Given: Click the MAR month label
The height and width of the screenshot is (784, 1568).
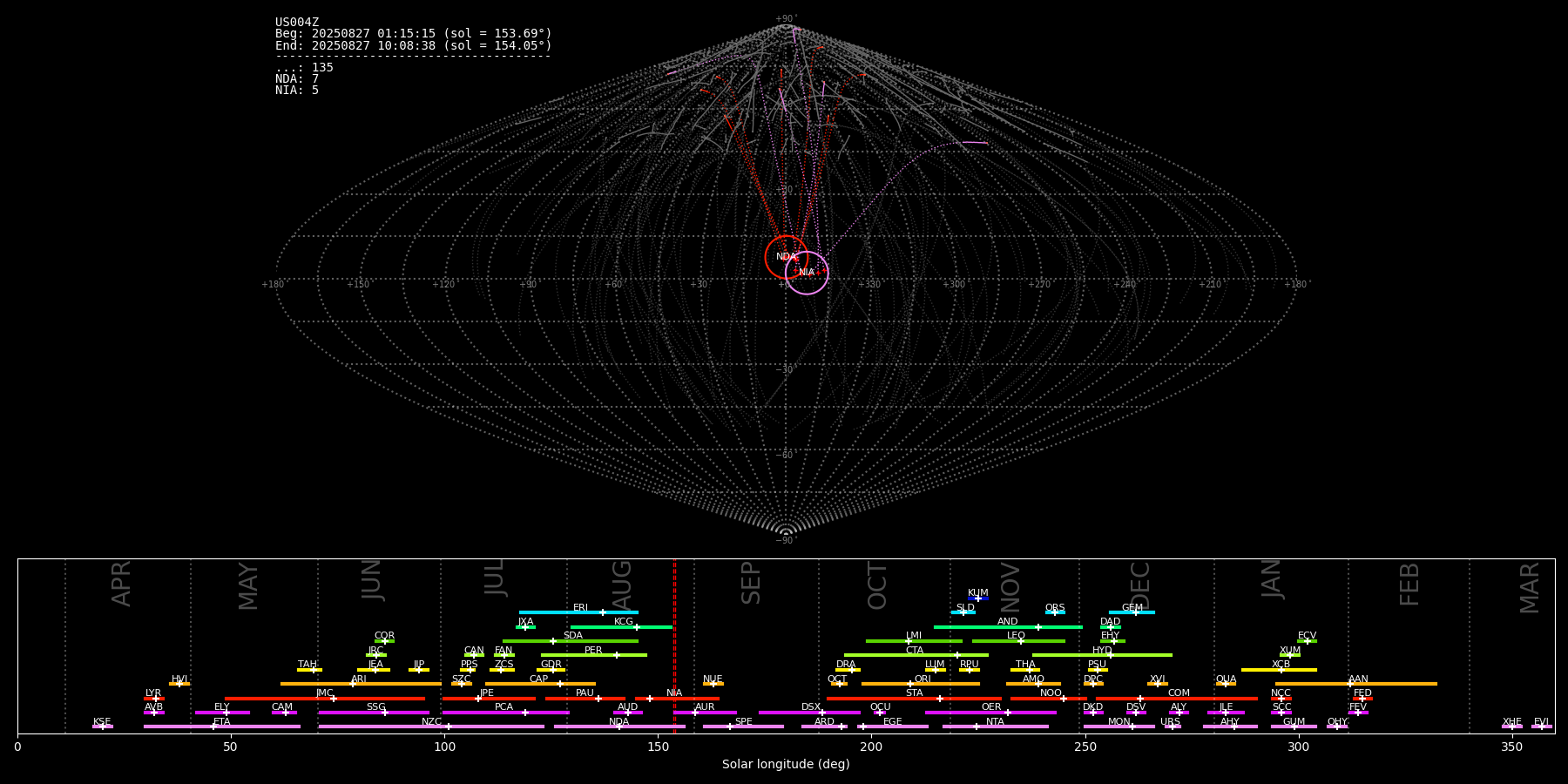Looking at the screenshot, I should point(1530,588).
